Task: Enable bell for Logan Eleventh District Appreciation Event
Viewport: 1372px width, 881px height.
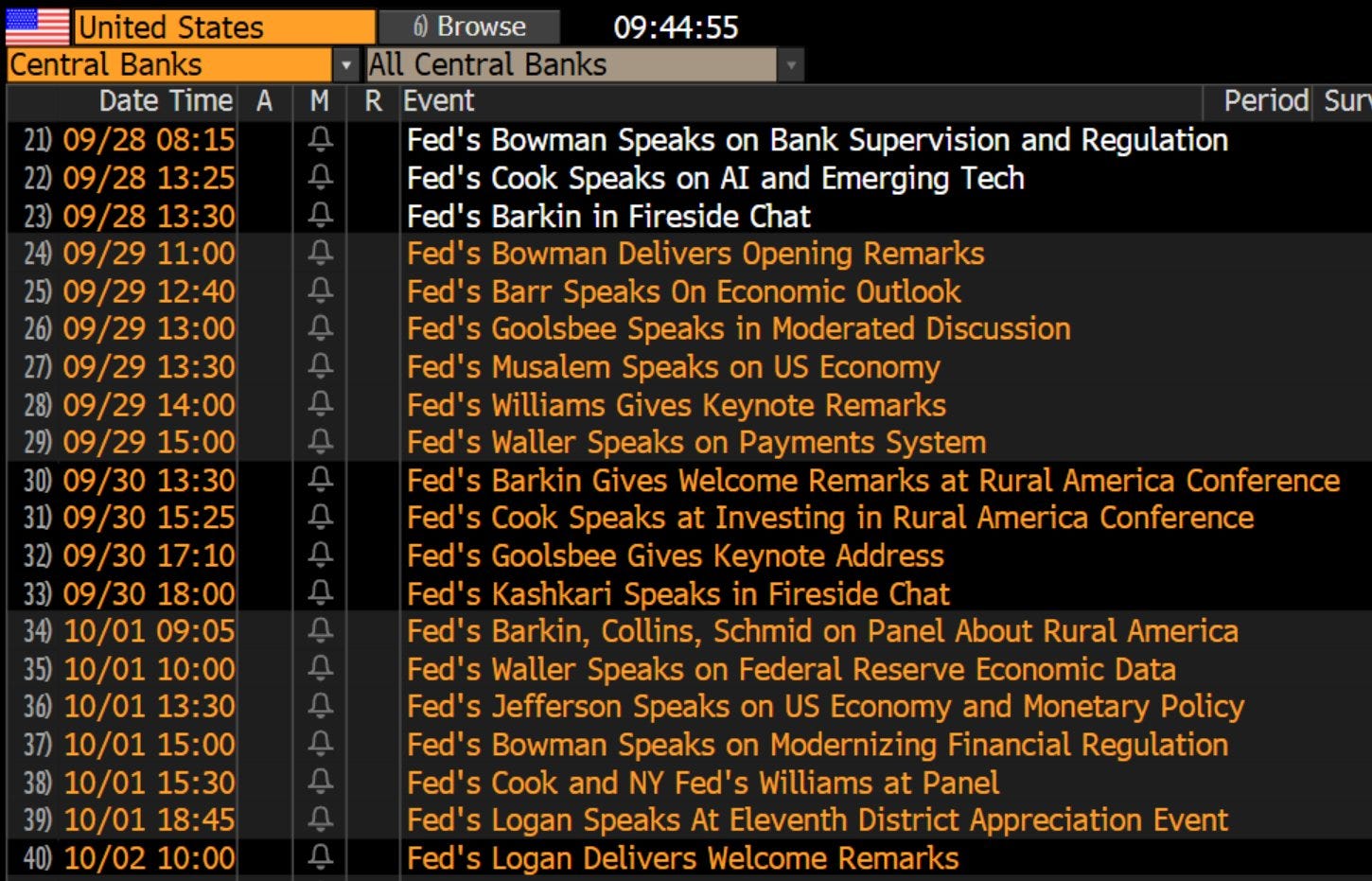Action: [x=320, y=820]
